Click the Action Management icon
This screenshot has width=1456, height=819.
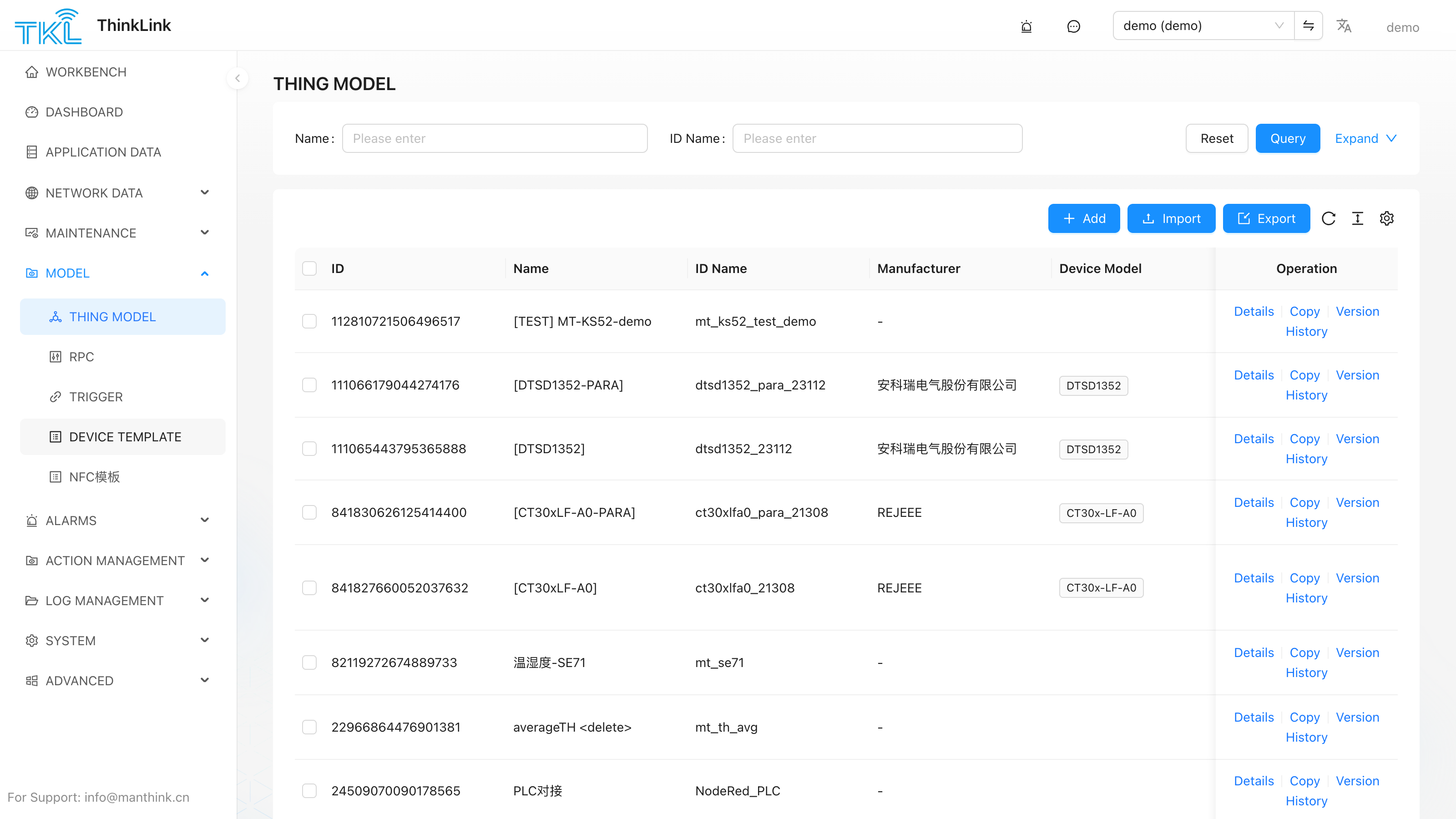tap(32, 561)
